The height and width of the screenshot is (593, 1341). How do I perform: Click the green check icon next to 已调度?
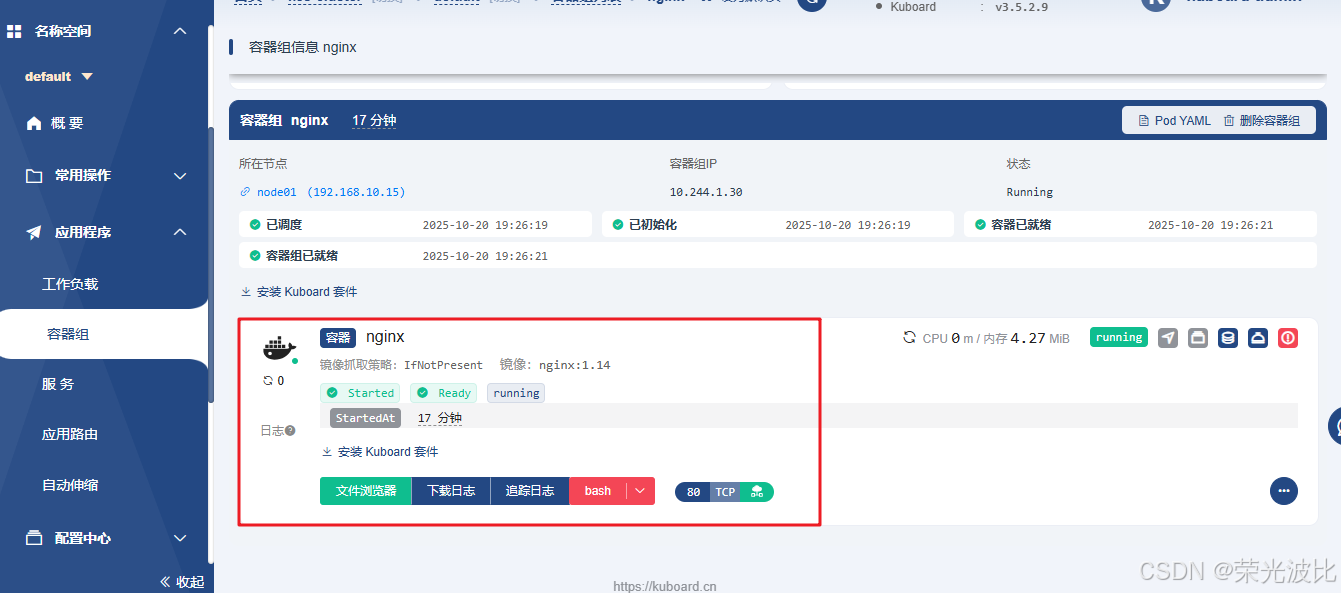pos(255,225)
